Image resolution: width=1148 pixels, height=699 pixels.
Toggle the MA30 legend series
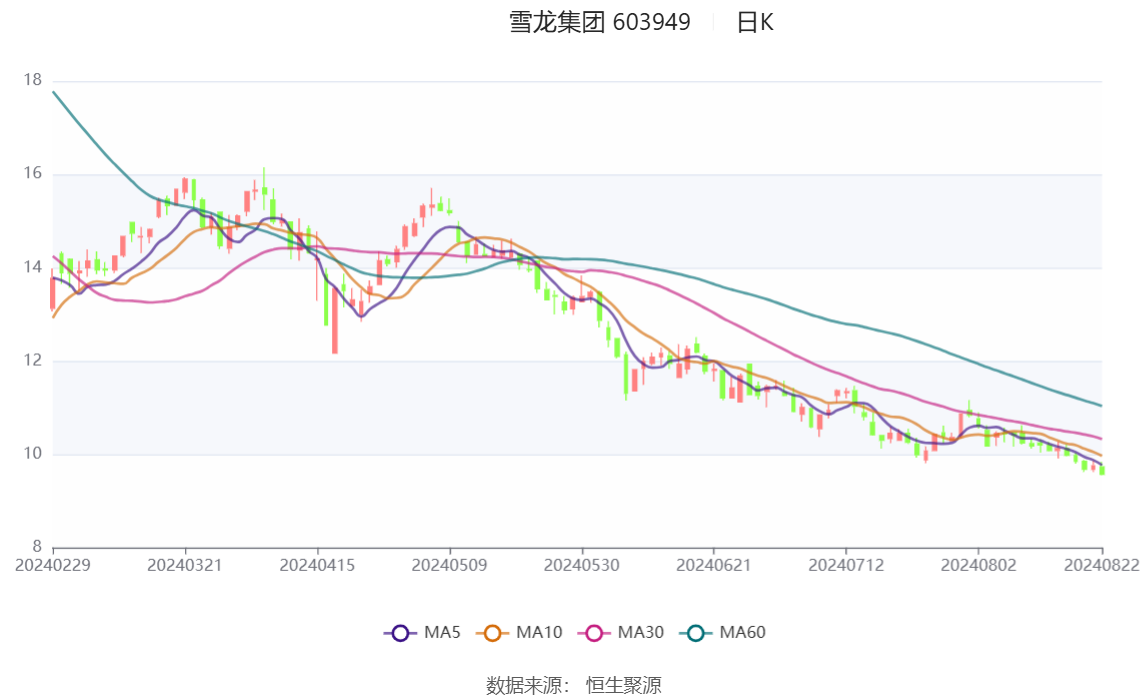[621, 632]
